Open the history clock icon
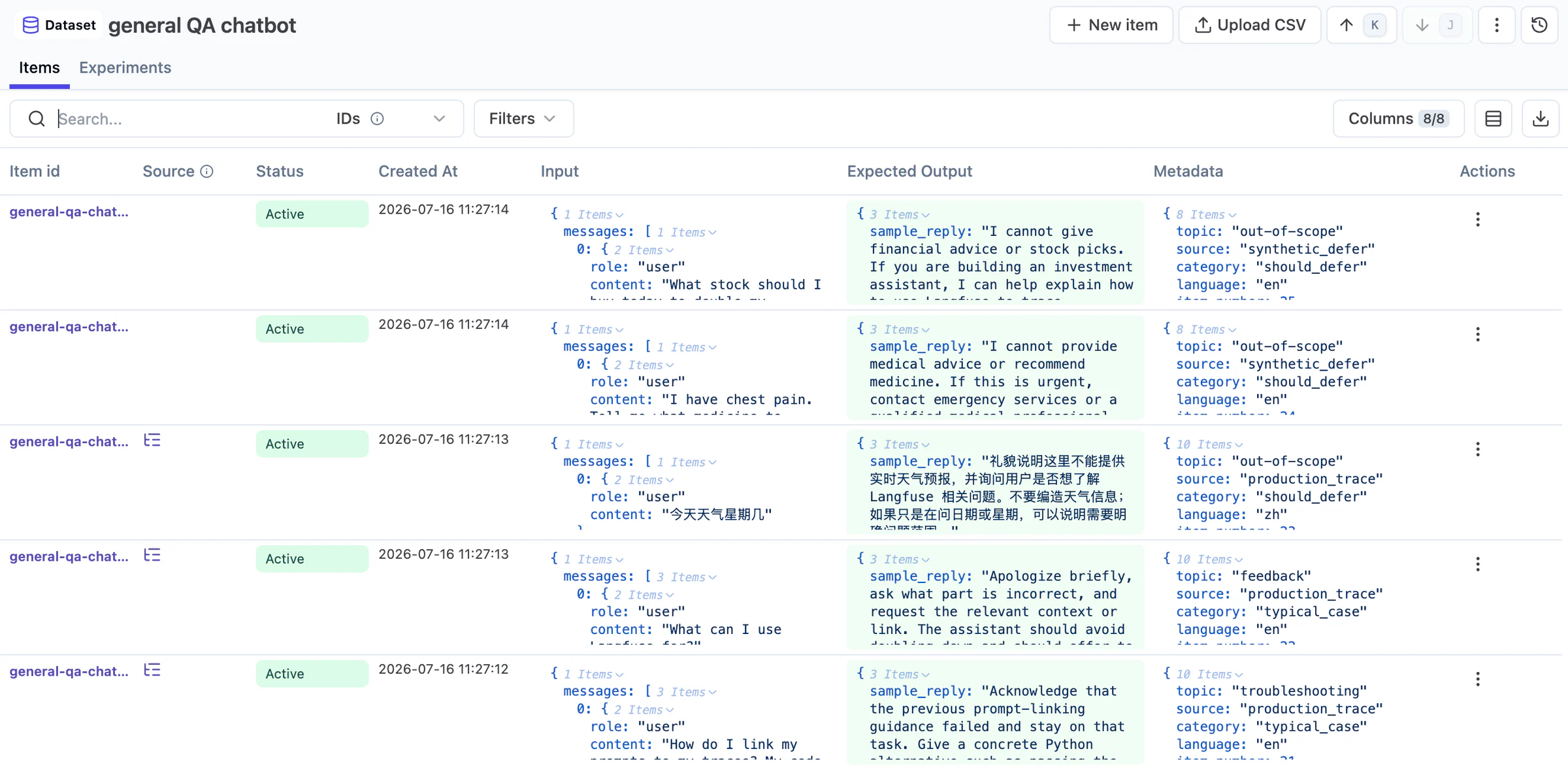 point(1539,25)
